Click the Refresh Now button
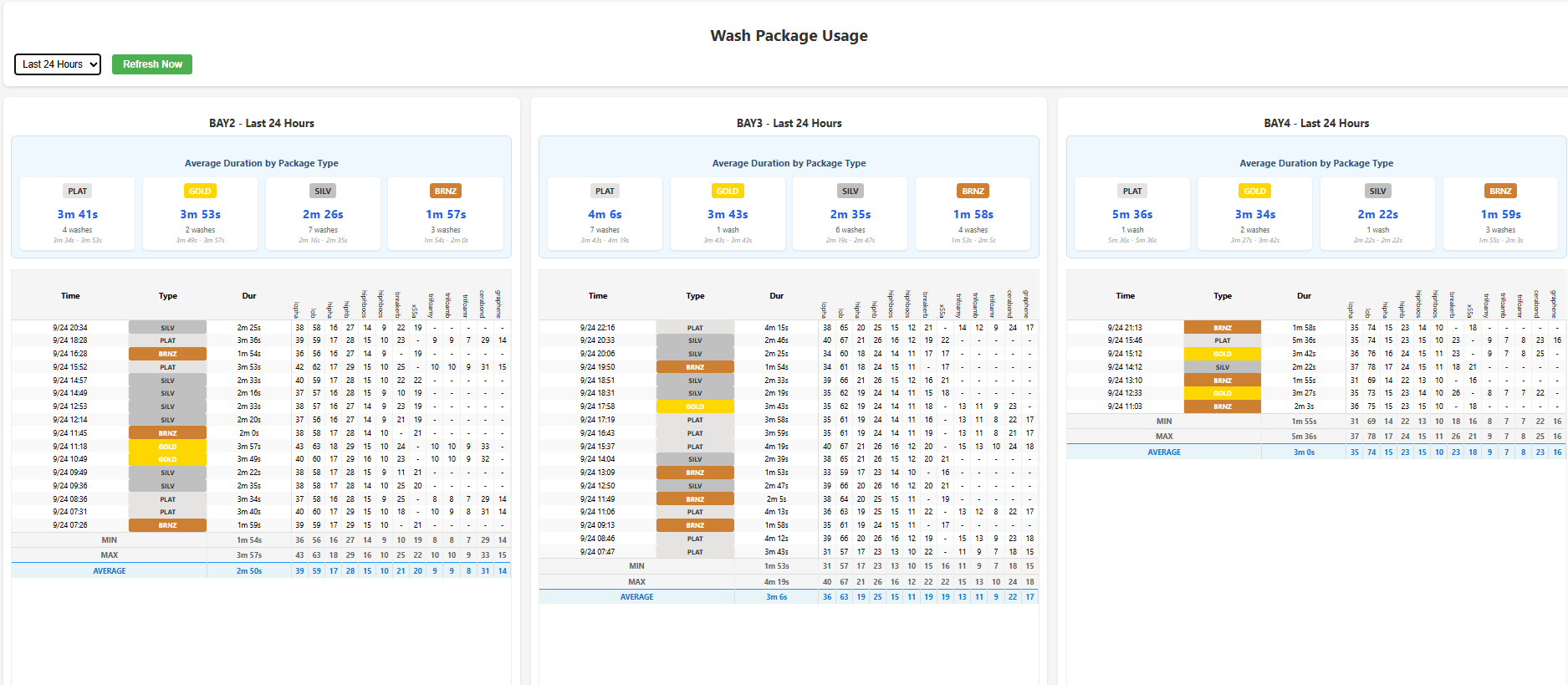 click(152, 64)
